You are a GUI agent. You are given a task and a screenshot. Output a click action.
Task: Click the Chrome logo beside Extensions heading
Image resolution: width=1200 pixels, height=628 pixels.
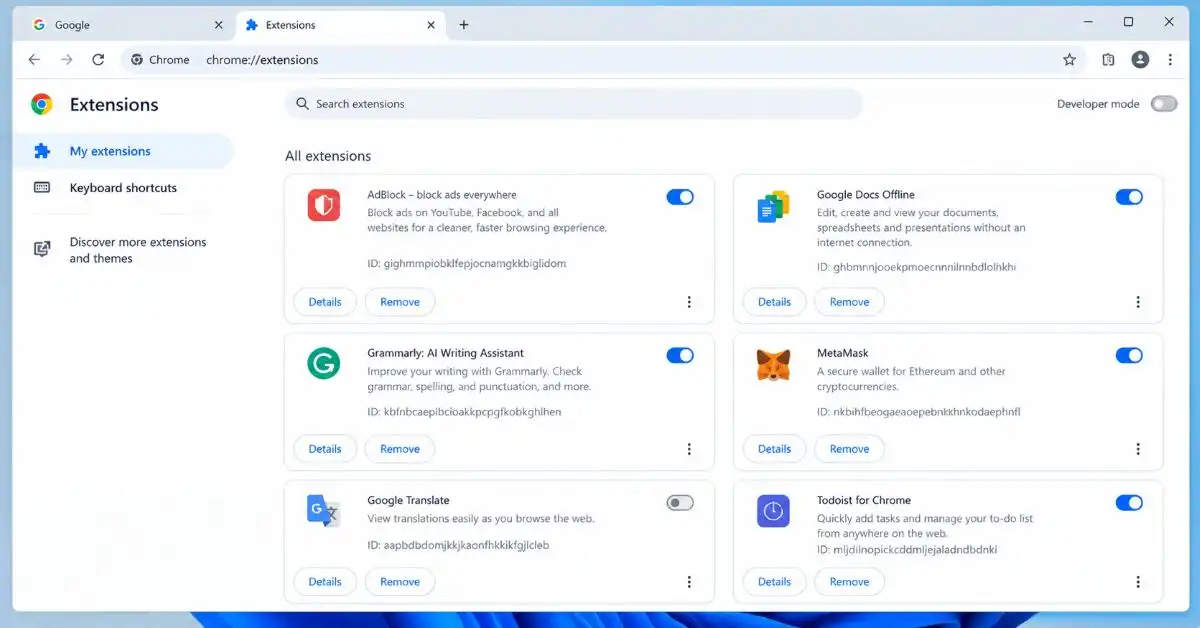tap(41, 104)
